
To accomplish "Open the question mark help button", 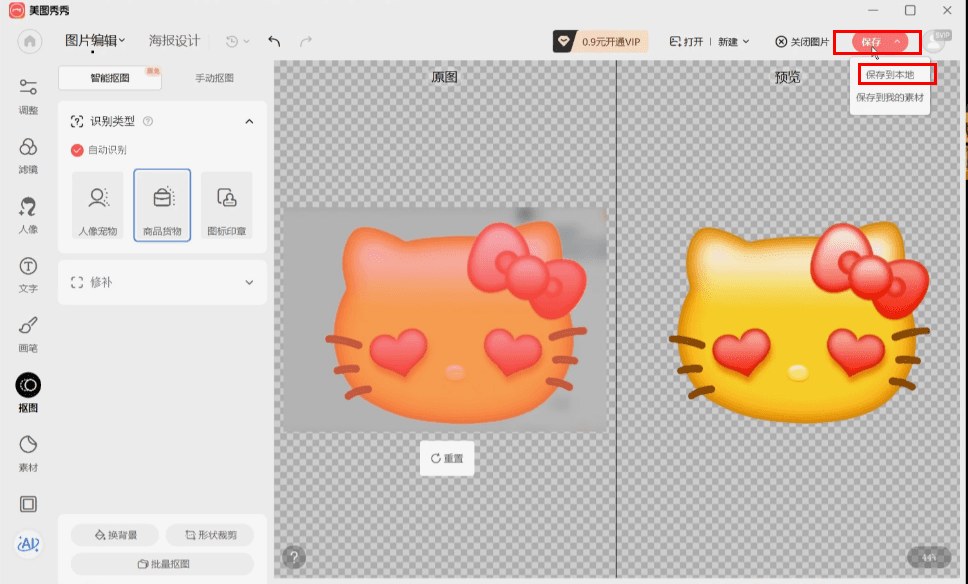I will 294,557.
